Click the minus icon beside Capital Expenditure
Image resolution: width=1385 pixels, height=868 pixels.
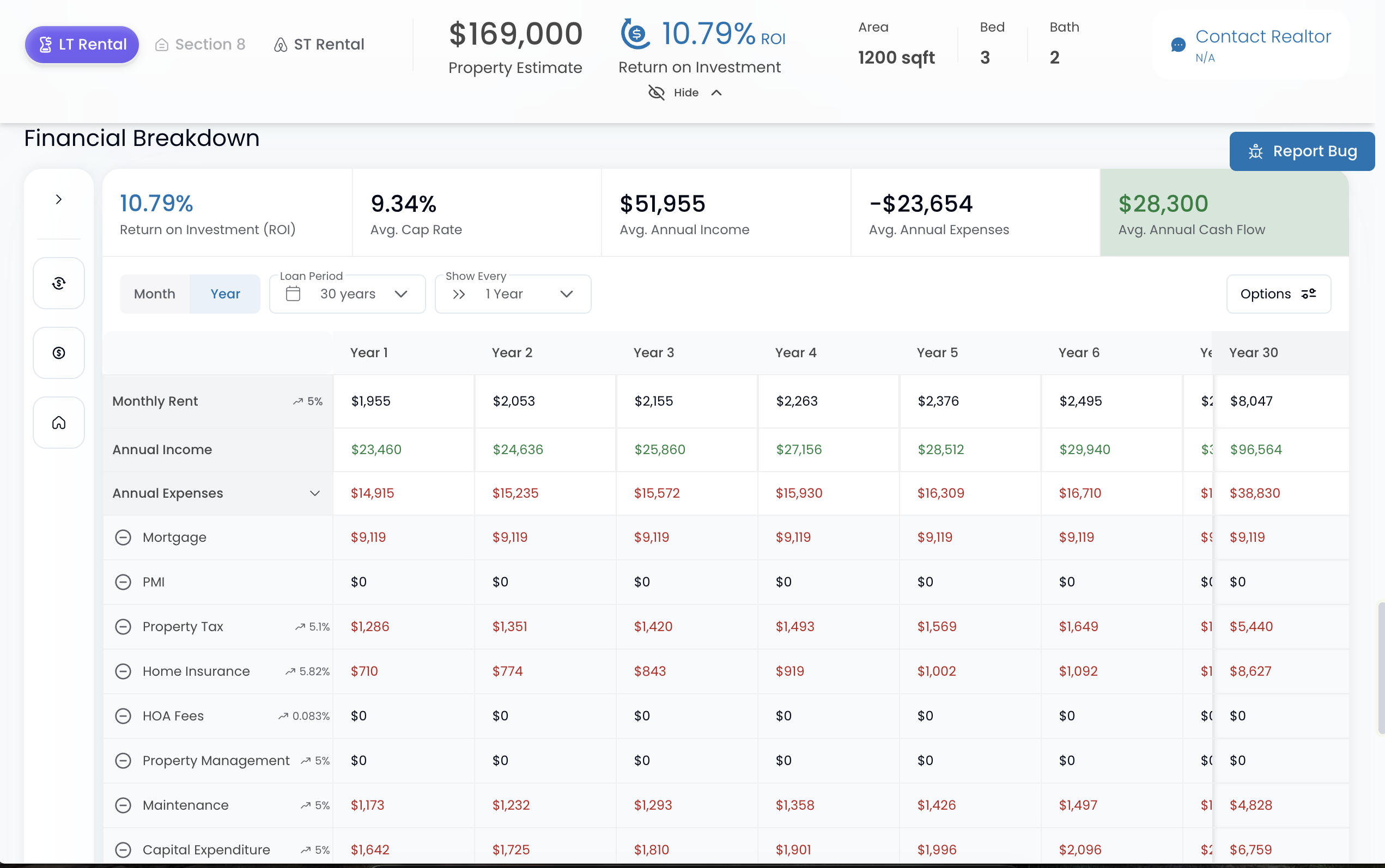click(123, 849)
